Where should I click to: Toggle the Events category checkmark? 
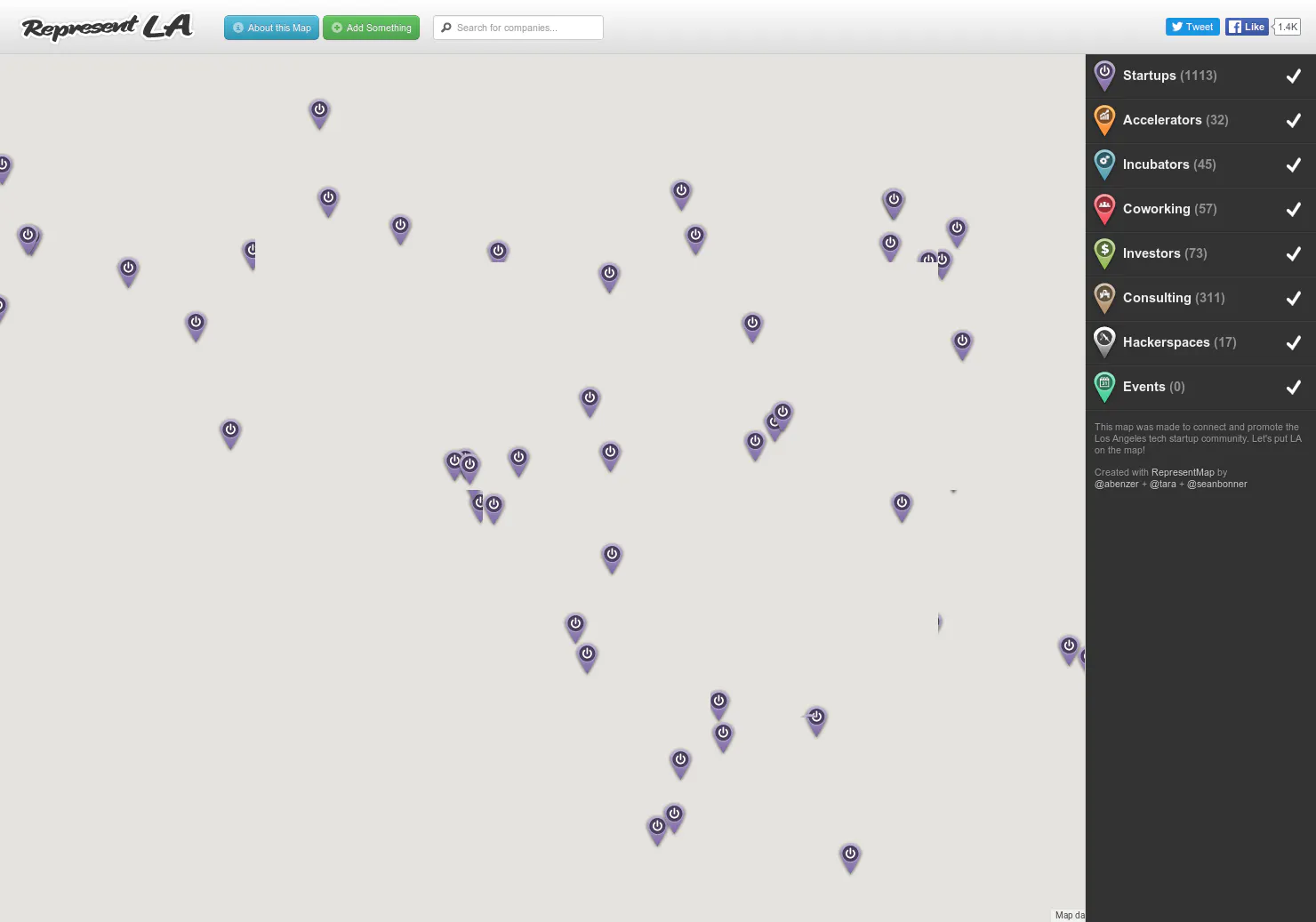pyautogui.click(x=1294, y=387)
